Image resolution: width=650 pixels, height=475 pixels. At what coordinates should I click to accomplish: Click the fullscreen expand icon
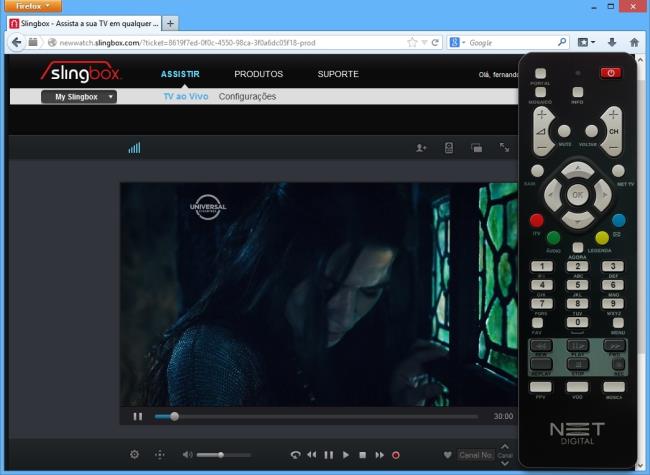504,148
